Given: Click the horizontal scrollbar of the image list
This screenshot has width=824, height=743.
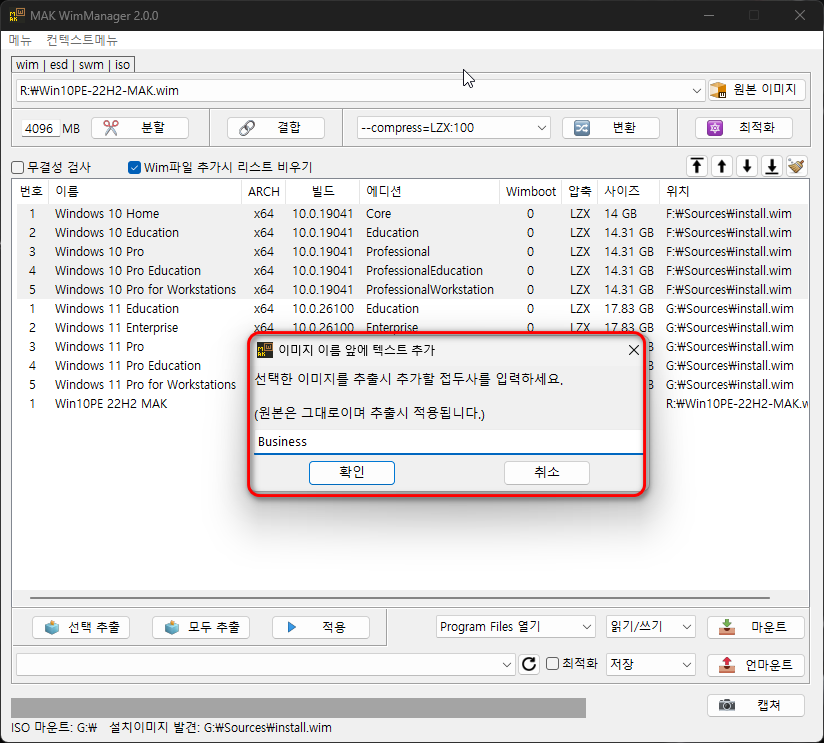Looking at the screenshot, I should pyautogui.click(x=399, y=597).
